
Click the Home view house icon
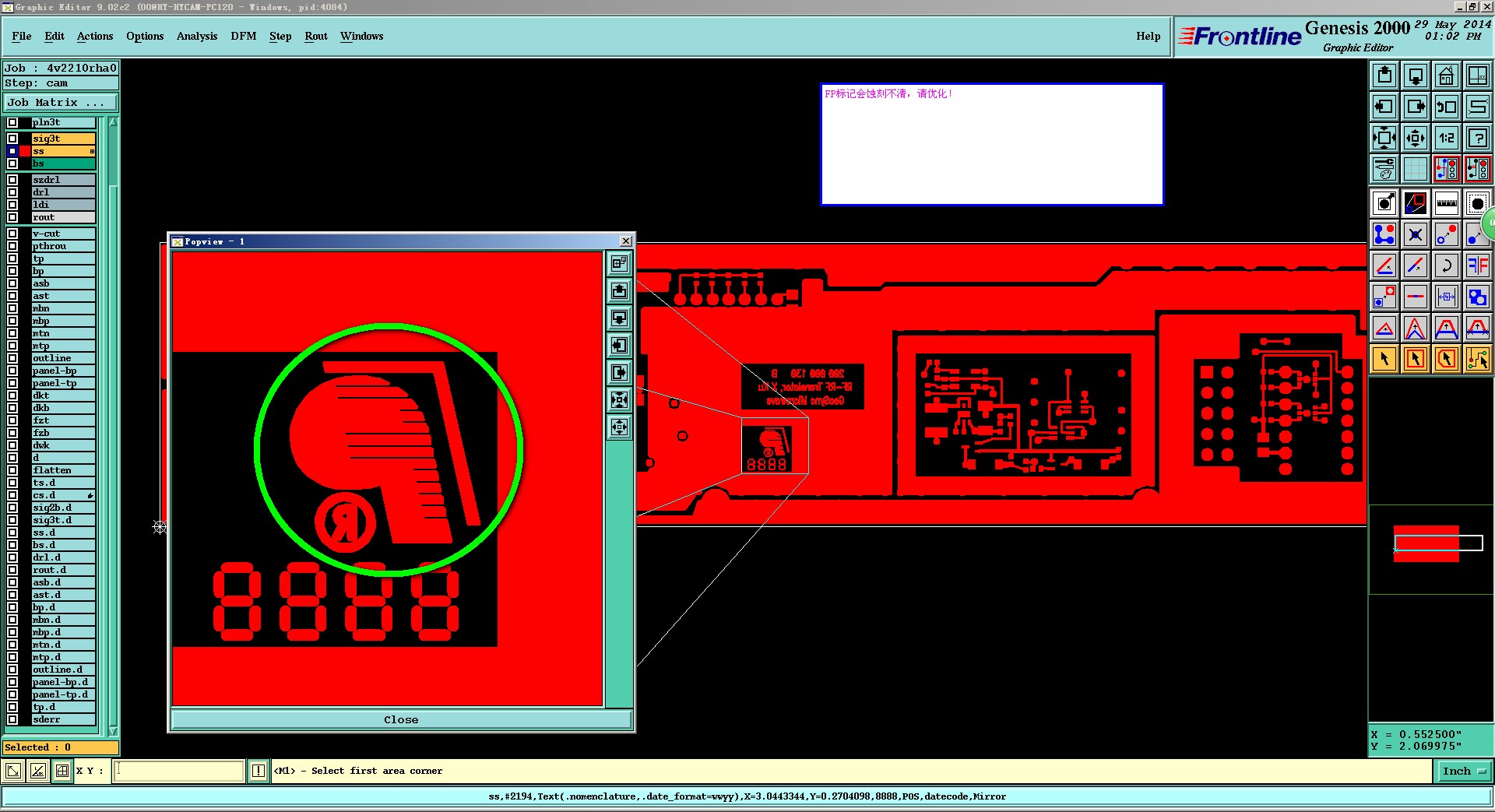click(1447, 76)
